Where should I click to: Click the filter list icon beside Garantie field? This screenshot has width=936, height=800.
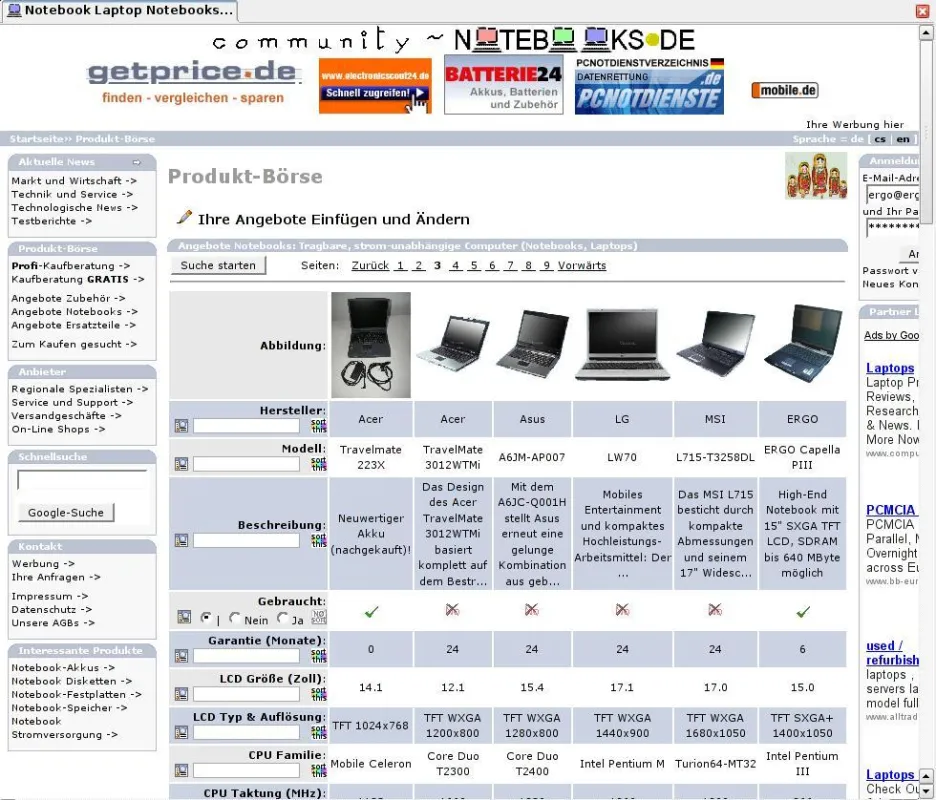tap(181, 656)
